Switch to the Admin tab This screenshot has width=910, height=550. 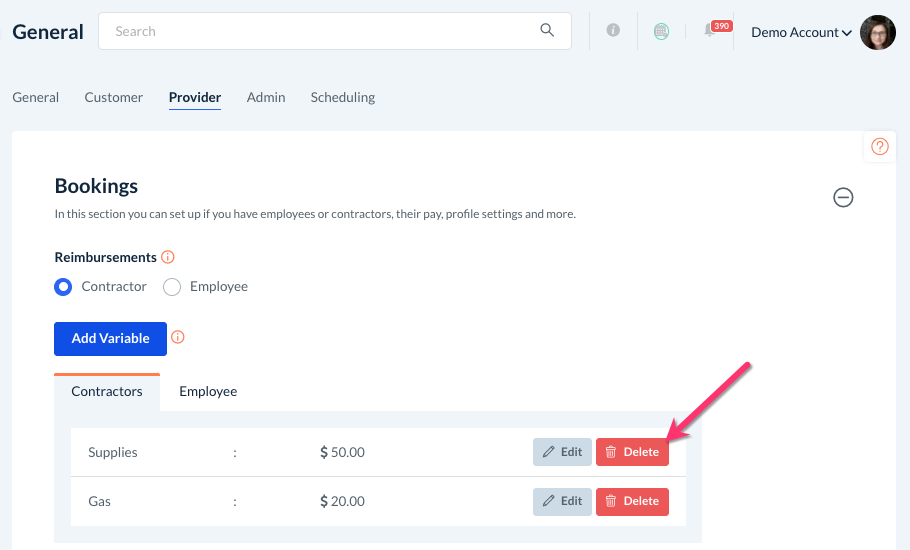point(266,97)
